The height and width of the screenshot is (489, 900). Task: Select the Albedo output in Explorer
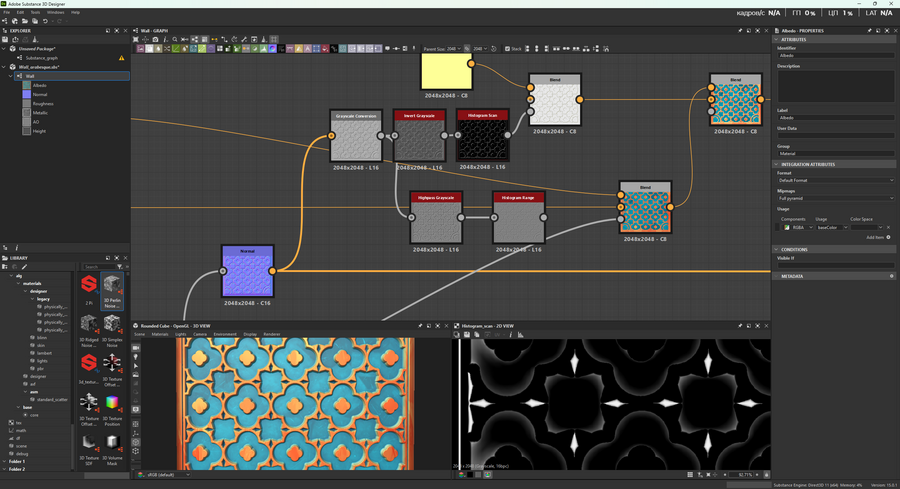[x=40, y=85]
